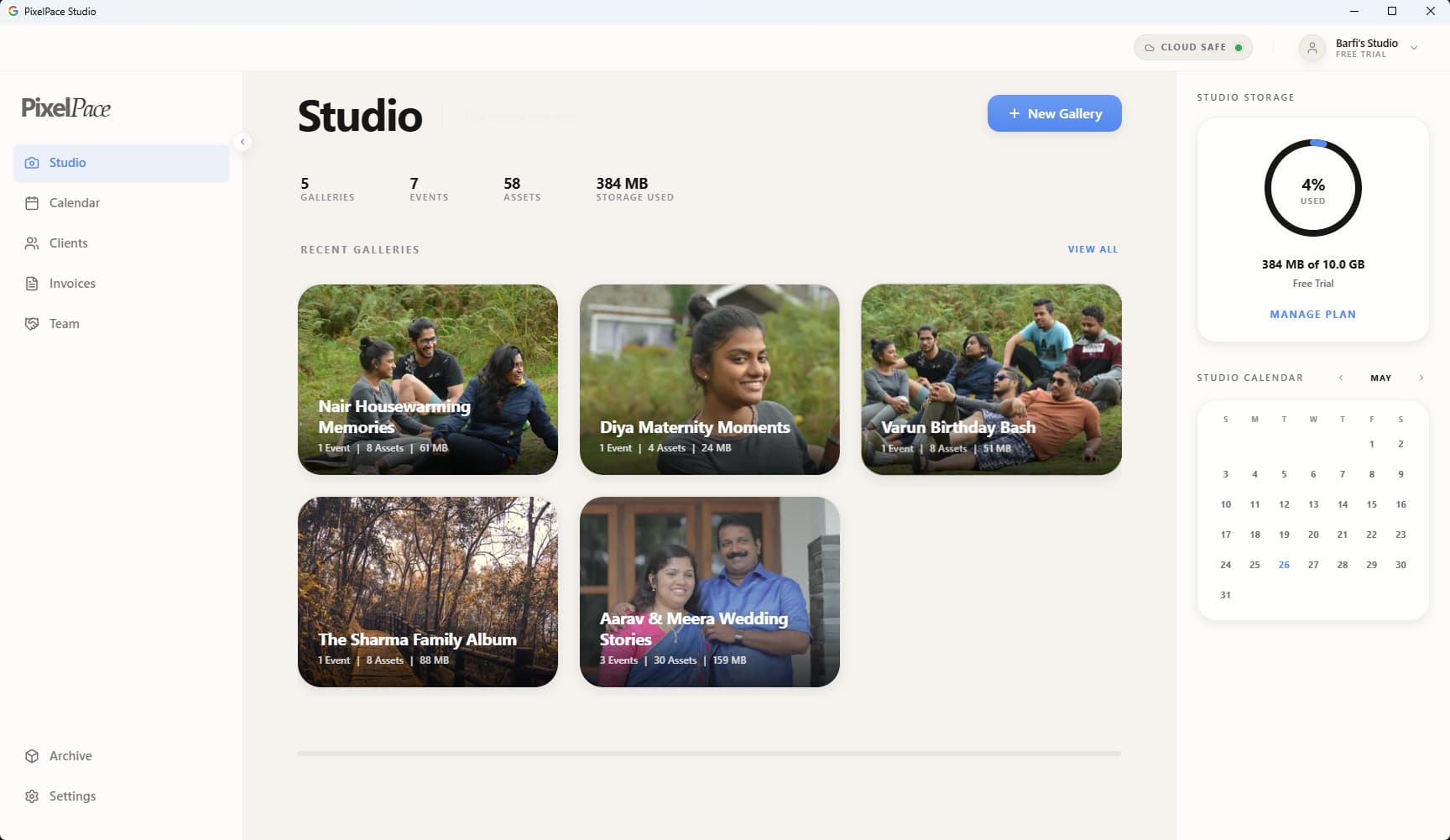Viewport: 1450px width, 840px height.
Task: Open the Settings page label
Action: (x=72, y=796)
